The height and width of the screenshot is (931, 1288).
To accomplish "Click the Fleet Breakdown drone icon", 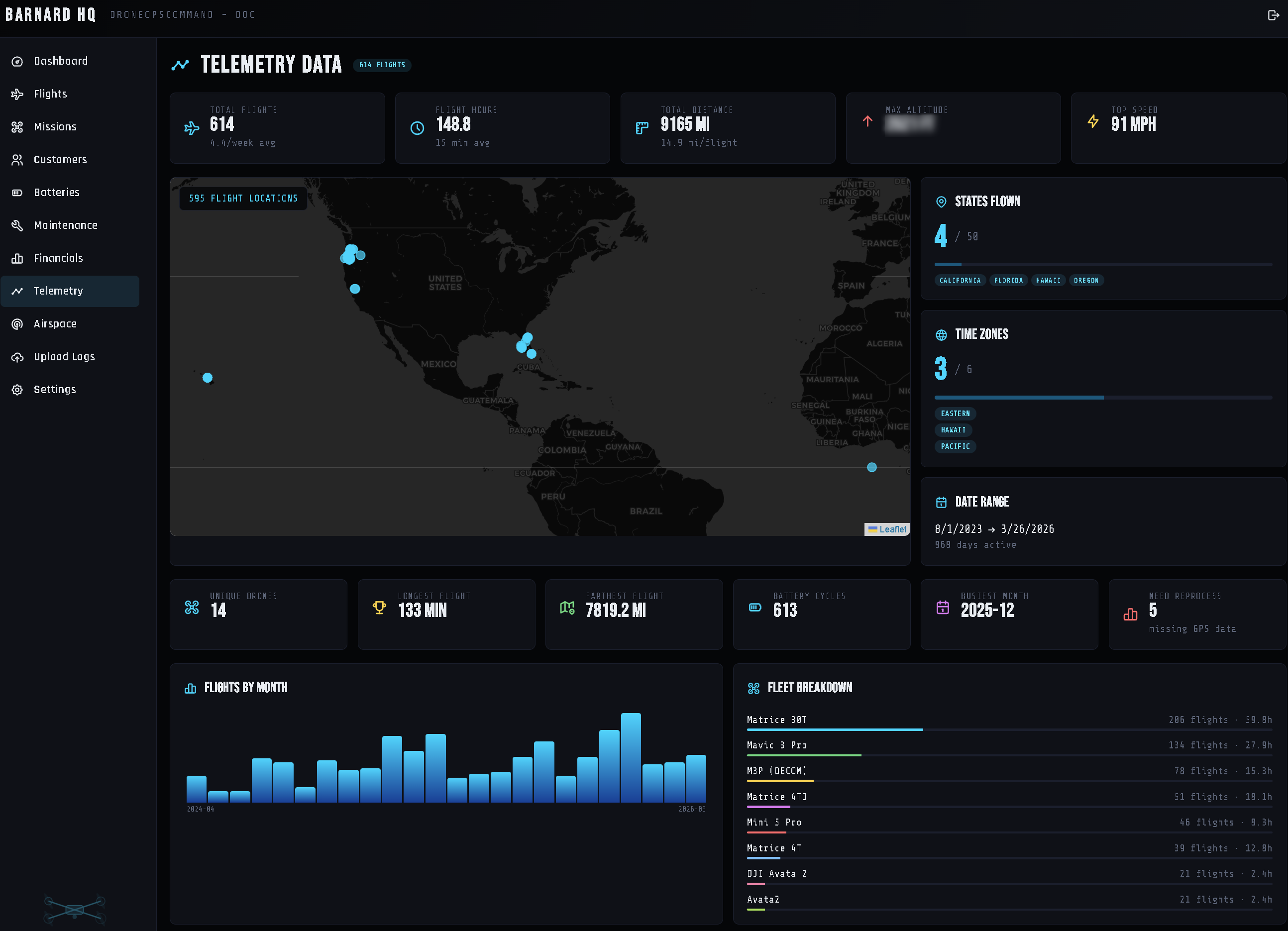I will tap(753, 689).
